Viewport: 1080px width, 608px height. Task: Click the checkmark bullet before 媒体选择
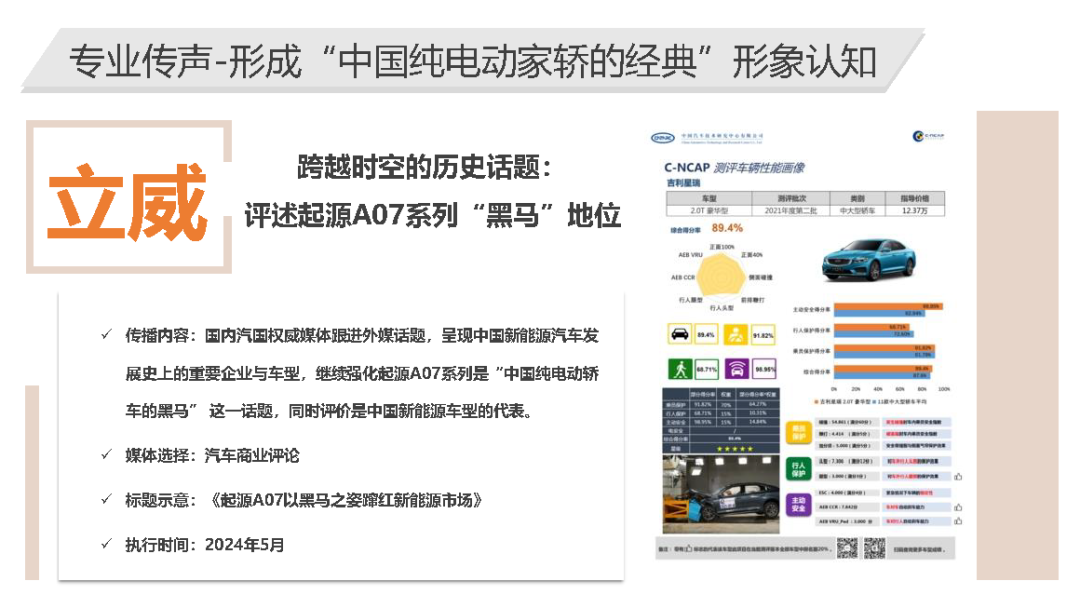[x=107, y=454]
